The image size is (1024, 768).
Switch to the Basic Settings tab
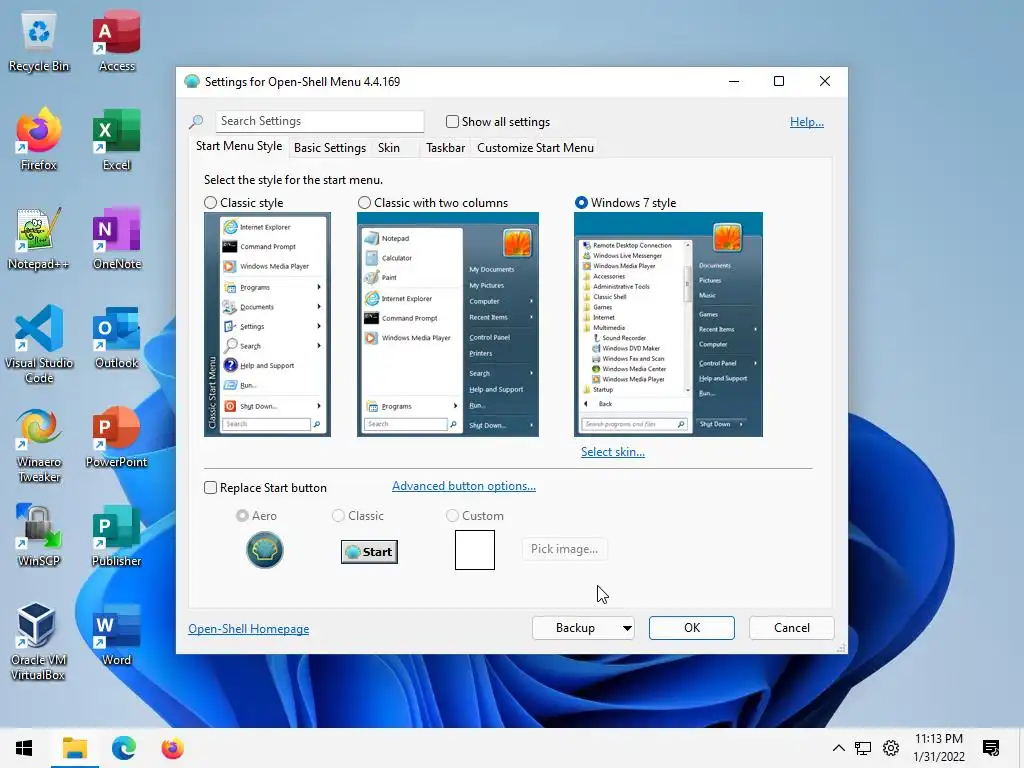pos(330,148)
